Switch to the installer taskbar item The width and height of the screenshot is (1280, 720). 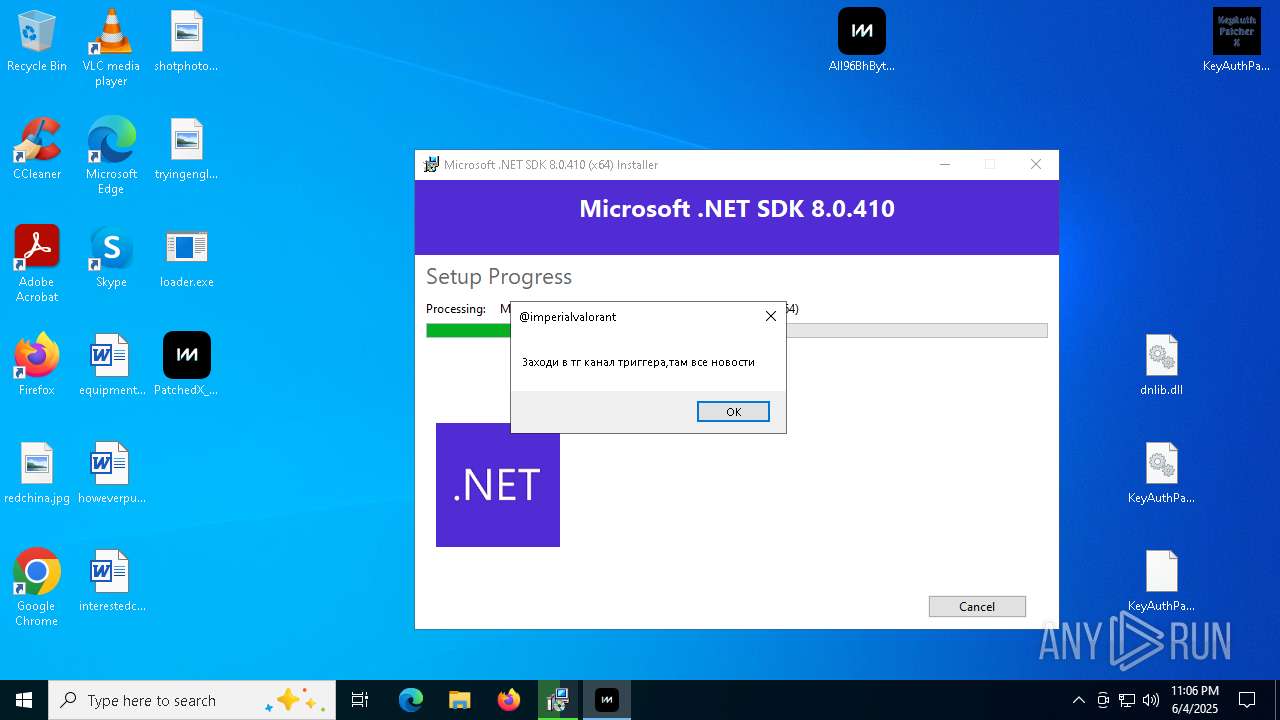(558, 700)
